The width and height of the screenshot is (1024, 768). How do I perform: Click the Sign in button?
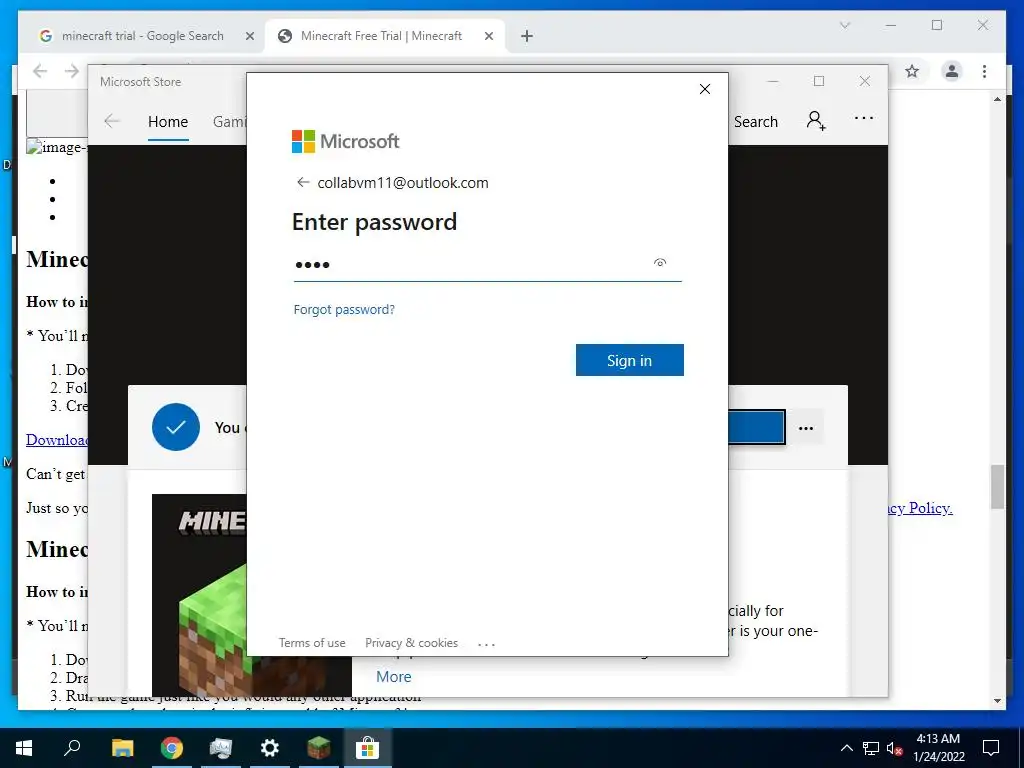(x=630, y=360)
